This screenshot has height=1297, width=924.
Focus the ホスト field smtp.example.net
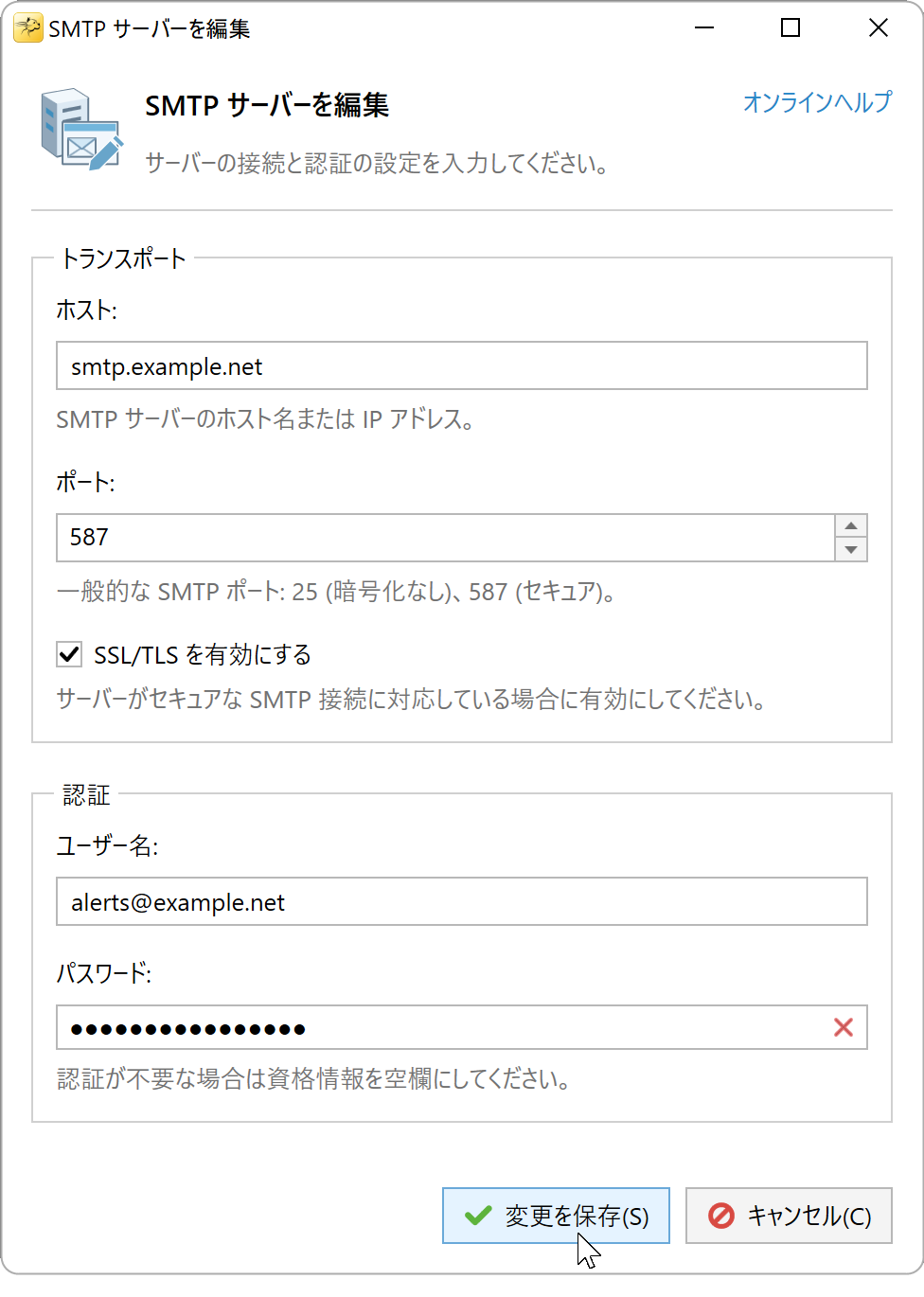(x=462, y=365)
